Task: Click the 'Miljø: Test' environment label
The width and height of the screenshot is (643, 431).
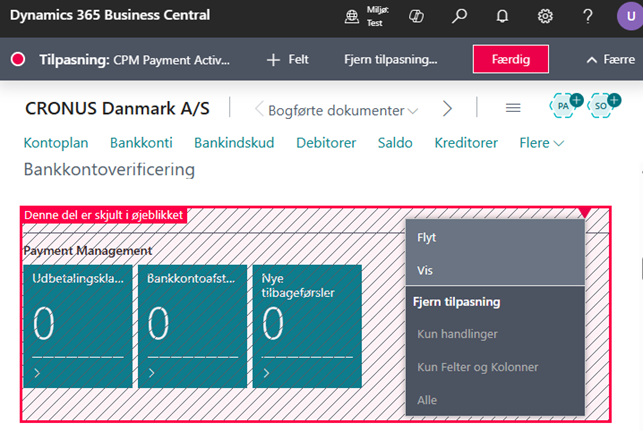Action: pos(377,16)
